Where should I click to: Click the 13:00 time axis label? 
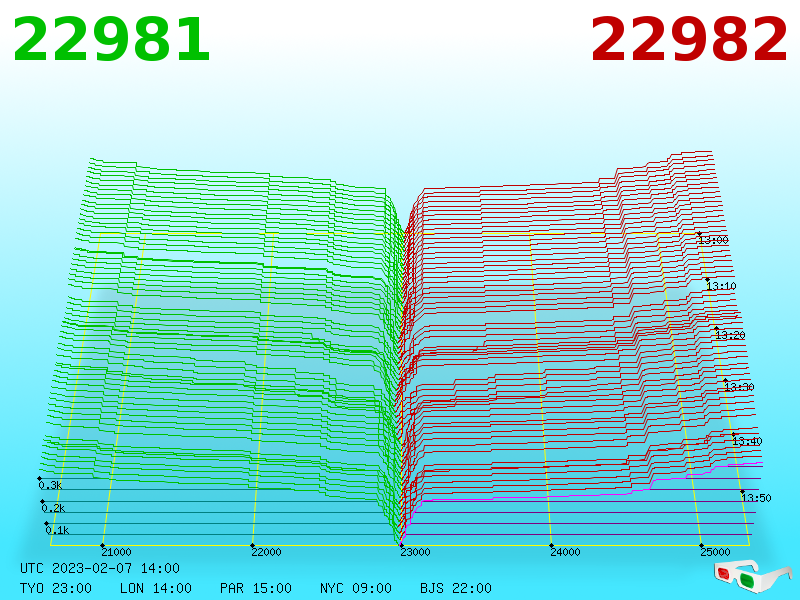(x=713, y=240)
